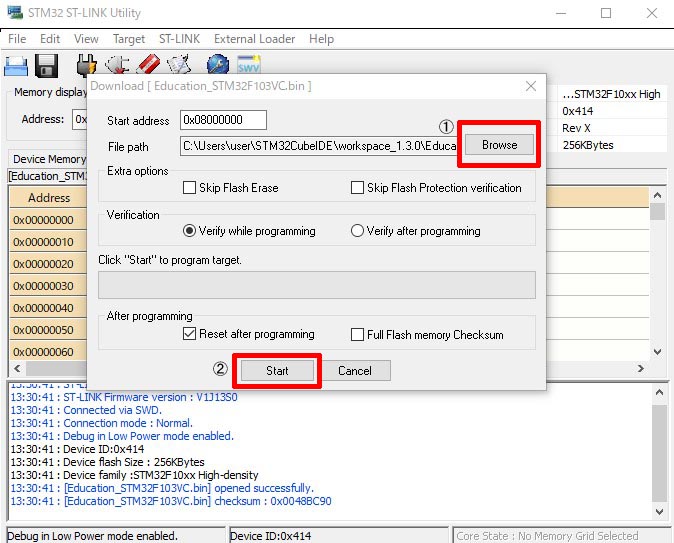Click the Start address input field
This screenshot has height=543, width=674.
pos(223,120)
